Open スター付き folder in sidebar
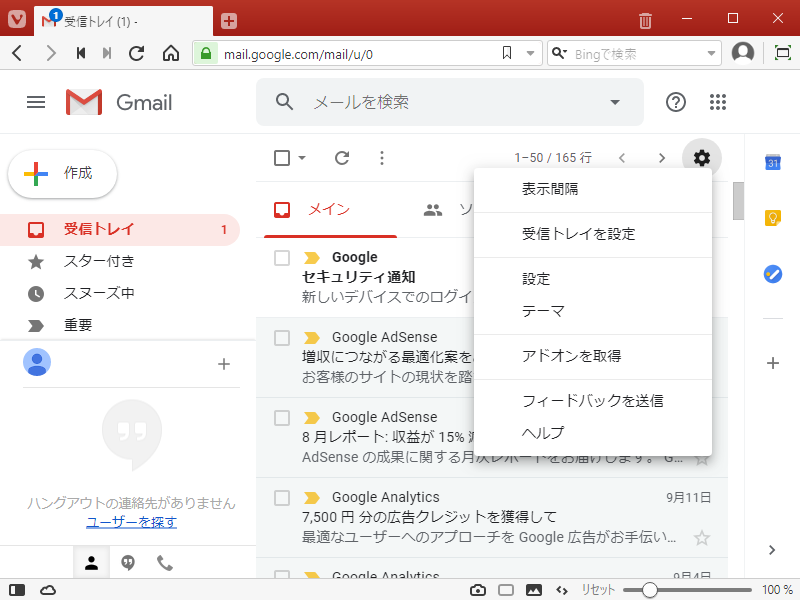 tap(120, 262)
